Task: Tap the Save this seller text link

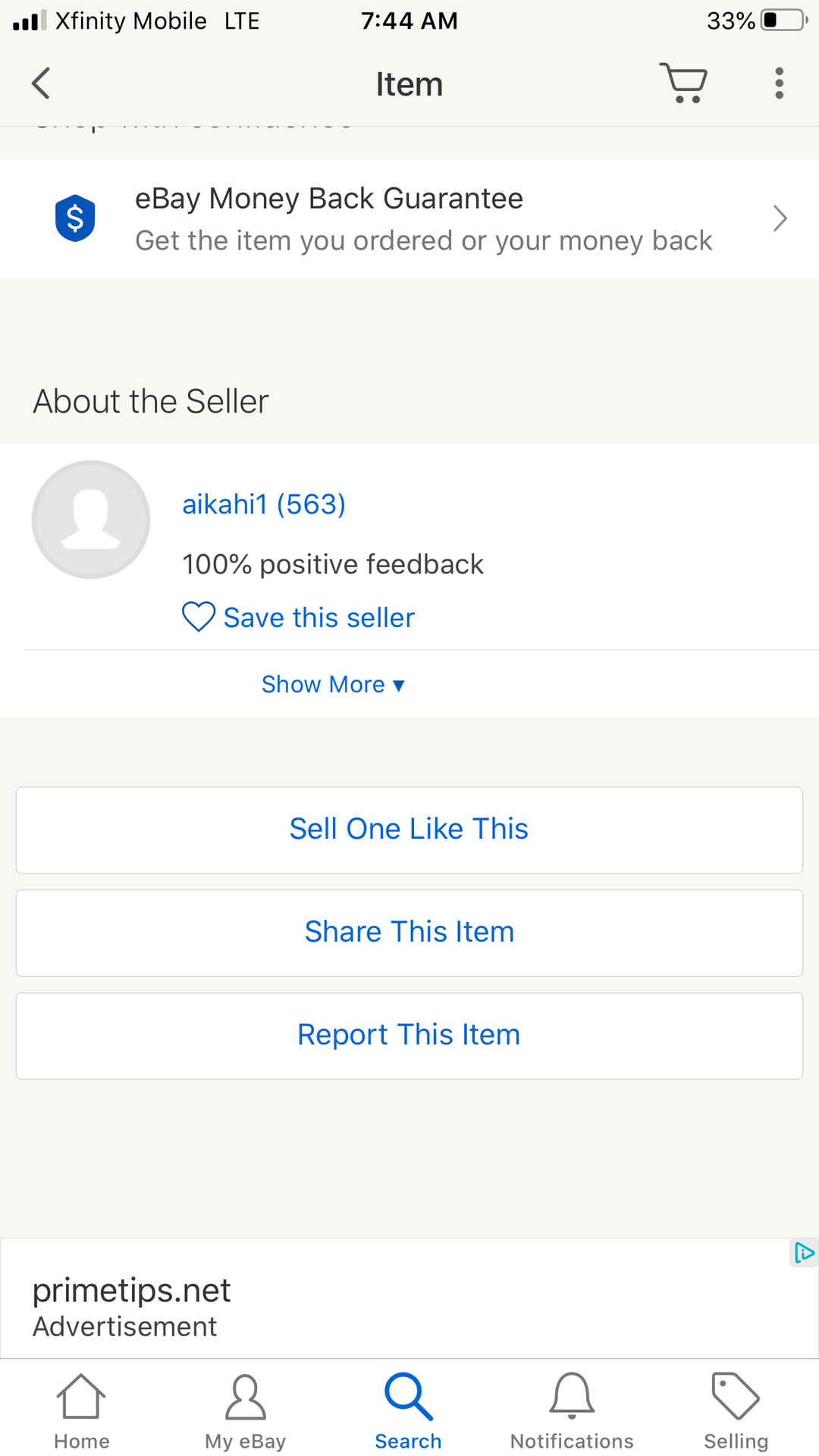Action: click(319, 618)
